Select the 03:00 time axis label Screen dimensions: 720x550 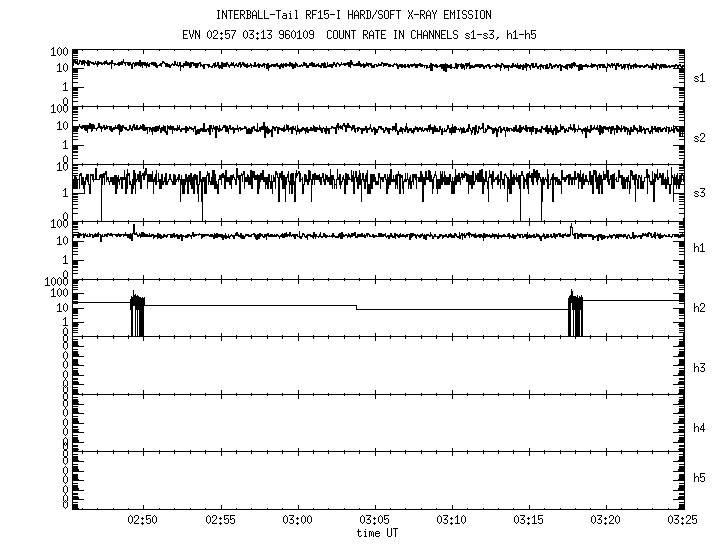(298, 521)
